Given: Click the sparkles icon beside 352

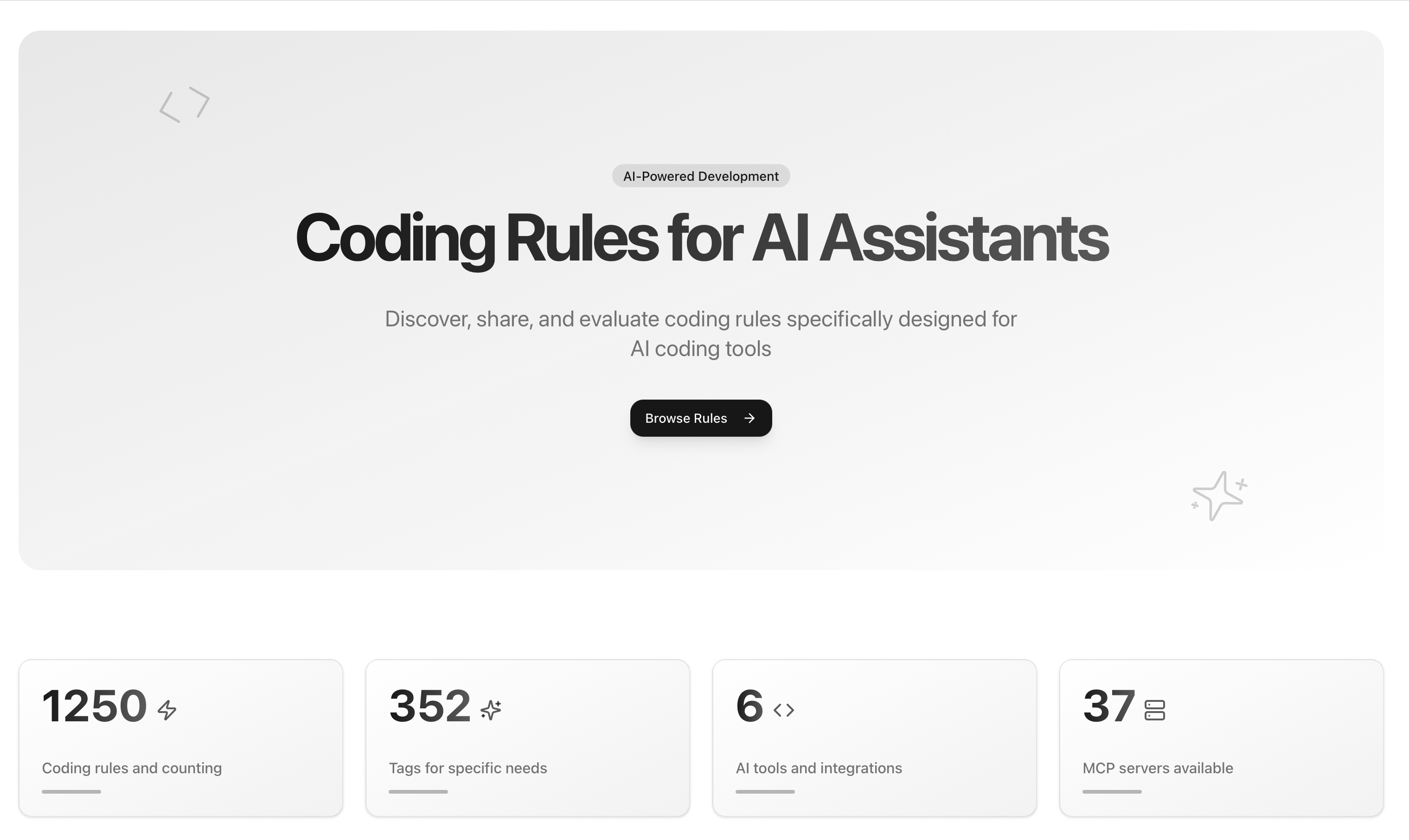Looking at the screenshot, I should tap(490, 710).
